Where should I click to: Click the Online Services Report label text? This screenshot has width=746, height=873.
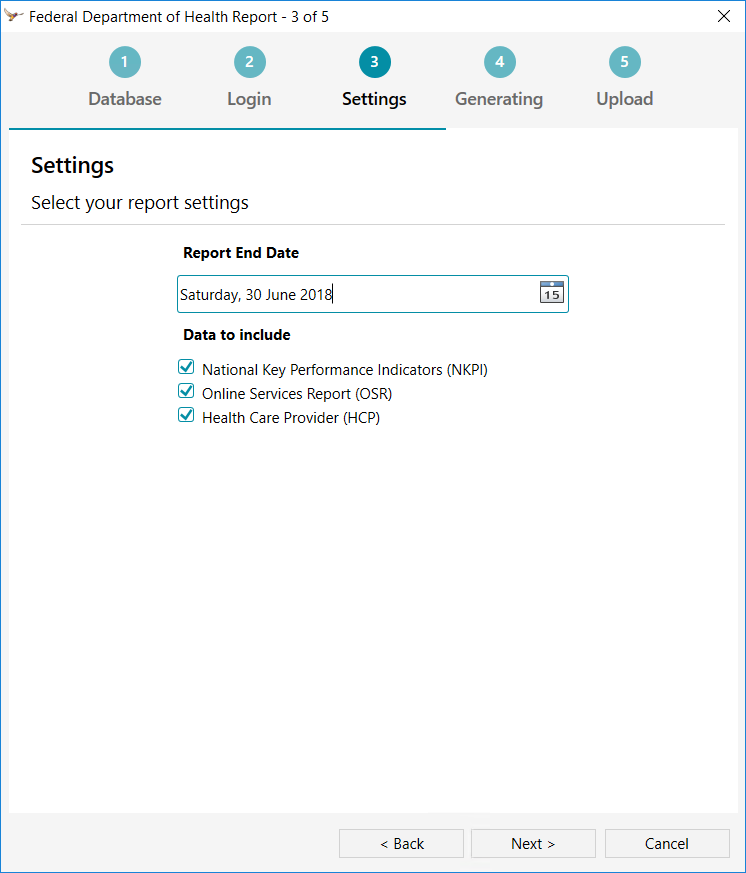coord(297,394)
